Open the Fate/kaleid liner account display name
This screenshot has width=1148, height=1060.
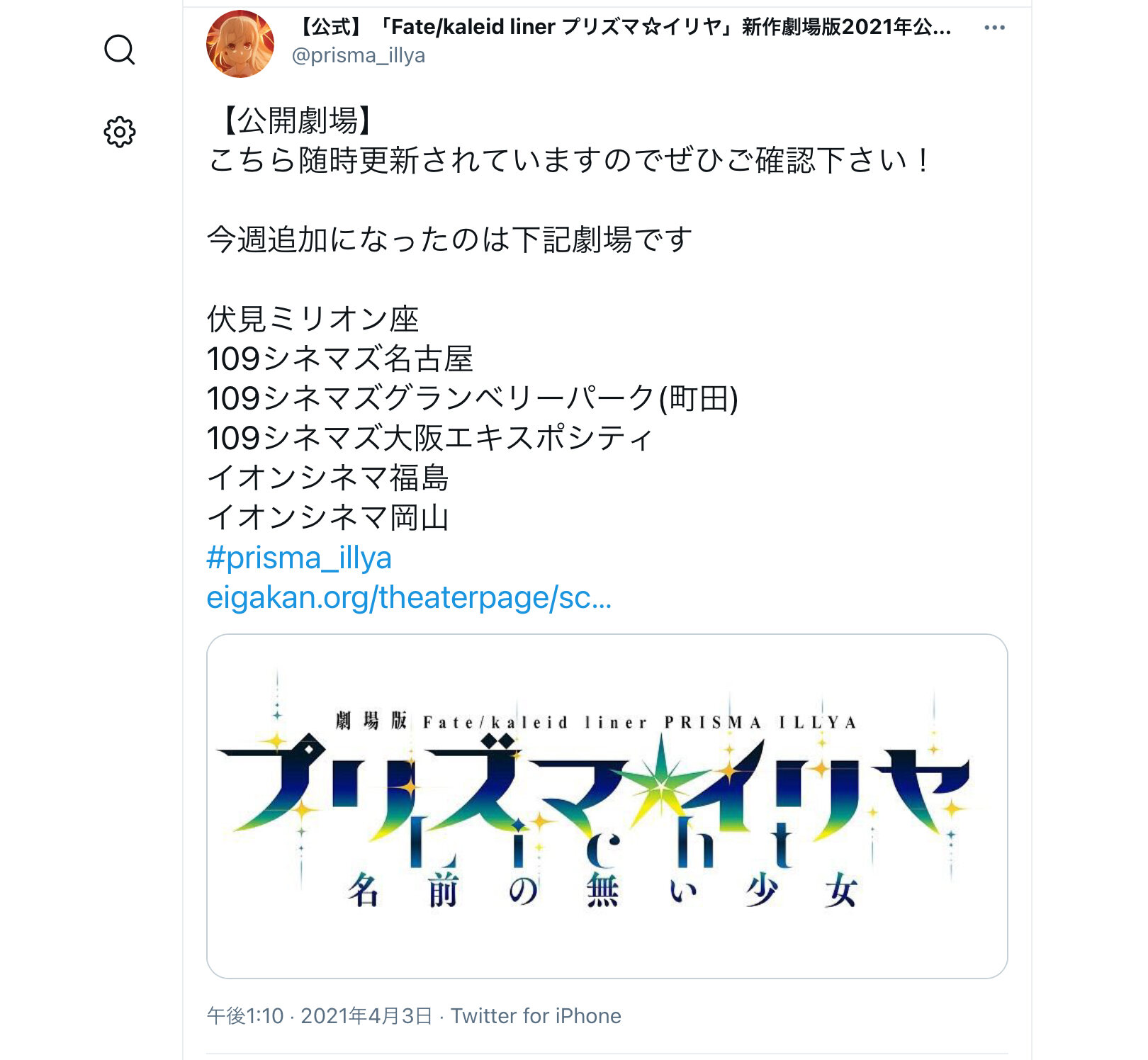(622, 27)
